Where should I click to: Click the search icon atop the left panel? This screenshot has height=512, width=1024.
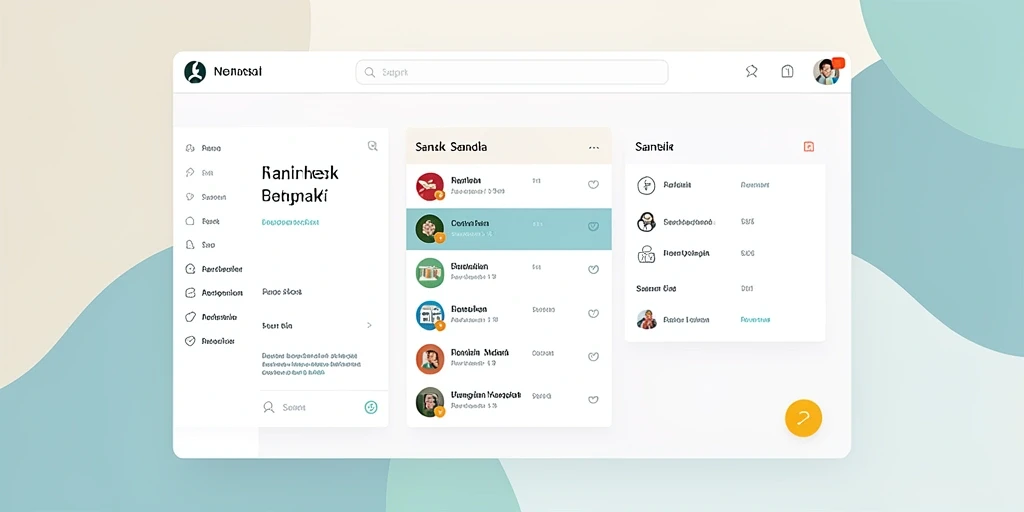coord(372,146)
